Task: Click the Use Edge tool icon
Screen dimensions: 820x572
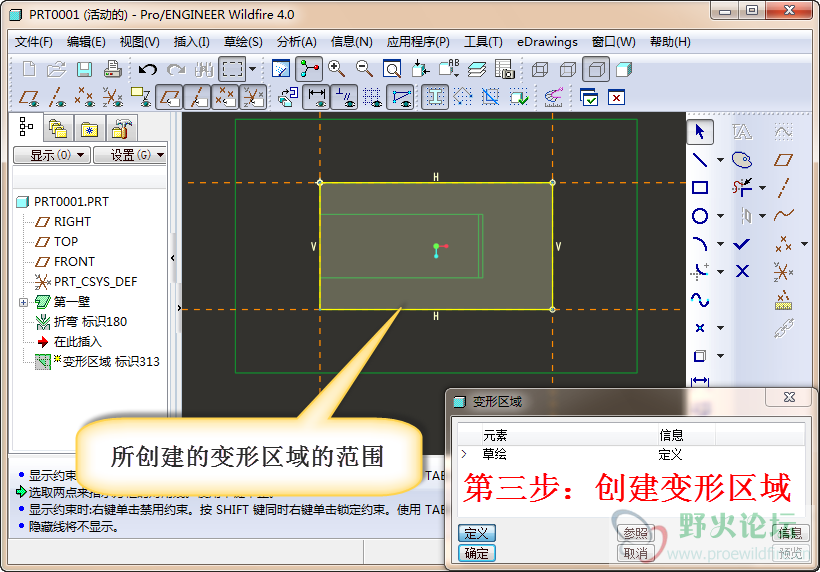Action: [x=700, y=356]
